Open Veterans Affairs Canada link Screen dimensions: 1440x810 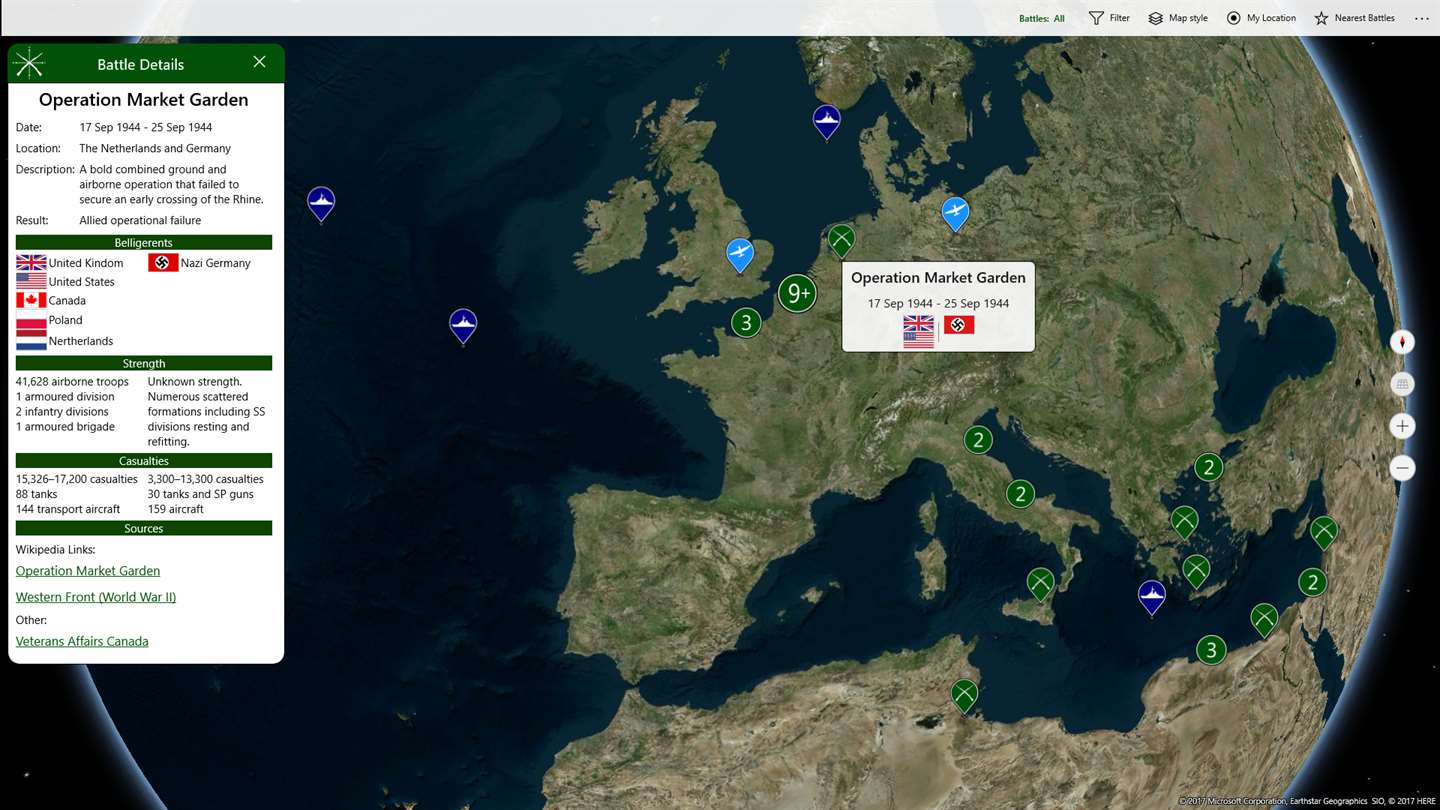click(x=82, y=641)
